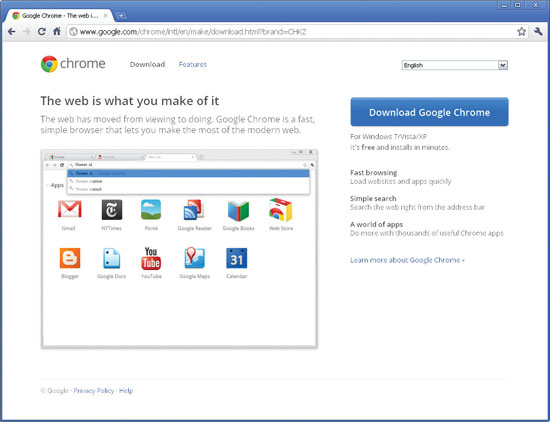This screenshot has width=550, height=422.
Task: Click the headline 'The web is what you make of it'
Action: point(130,101)
